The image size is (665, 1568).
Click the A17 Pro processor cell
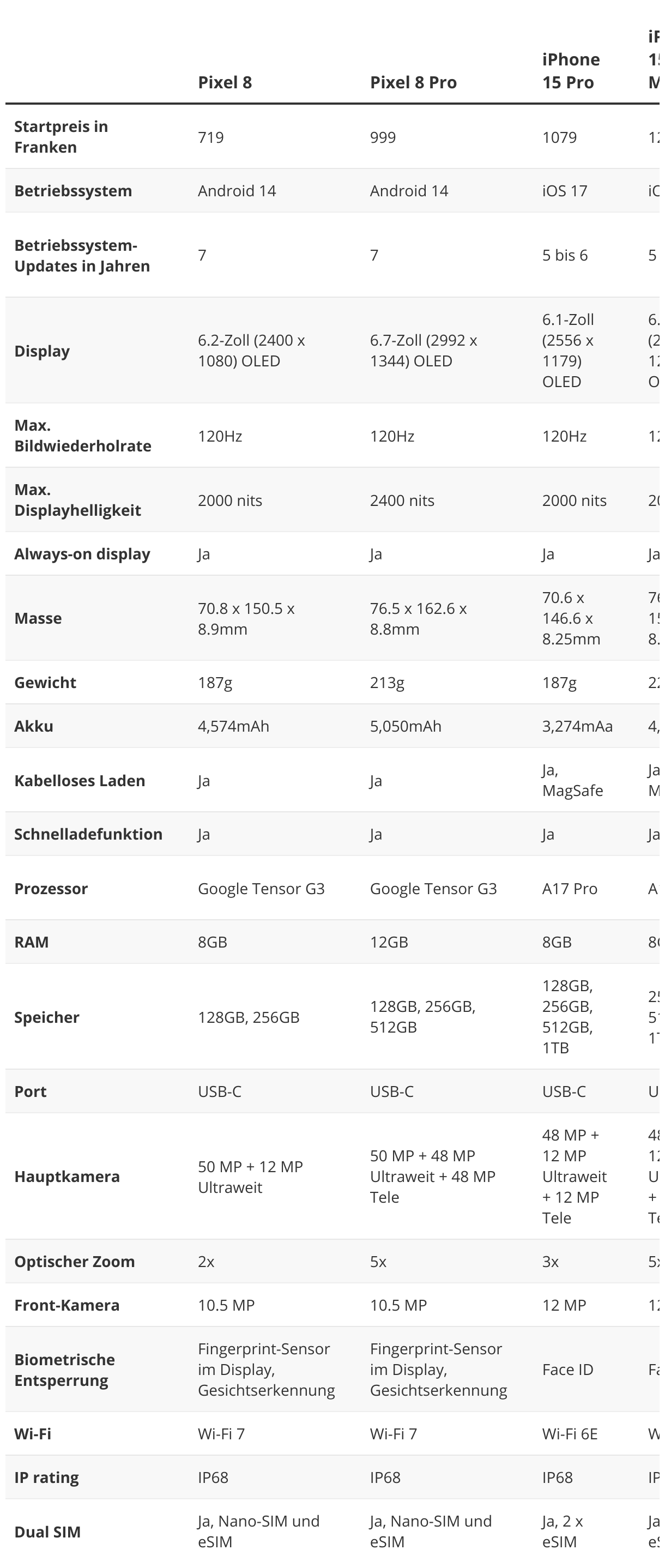[x=570, y=889]
